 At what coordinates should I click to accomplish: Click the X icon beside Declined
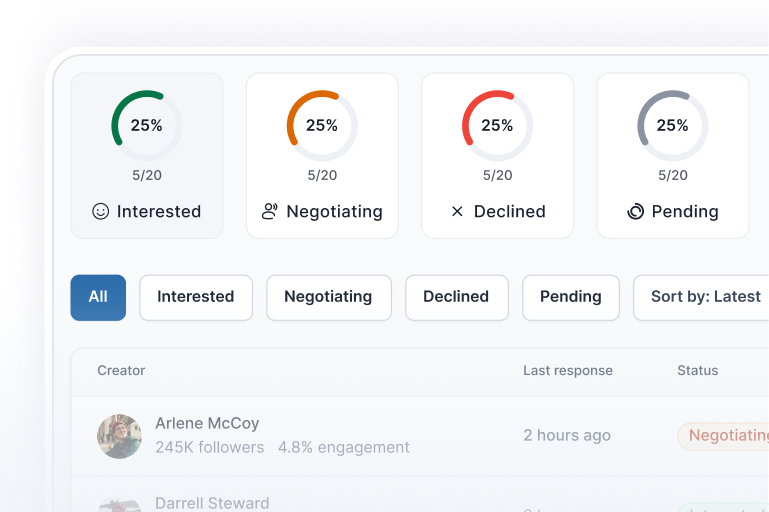point(457,211)
